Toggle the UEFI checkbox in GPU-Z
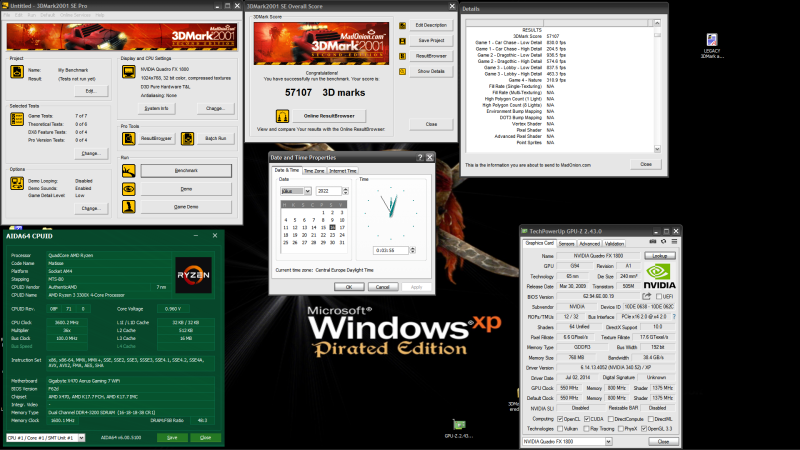The height and width of the screenshot is (450, 800). [659, 296]
